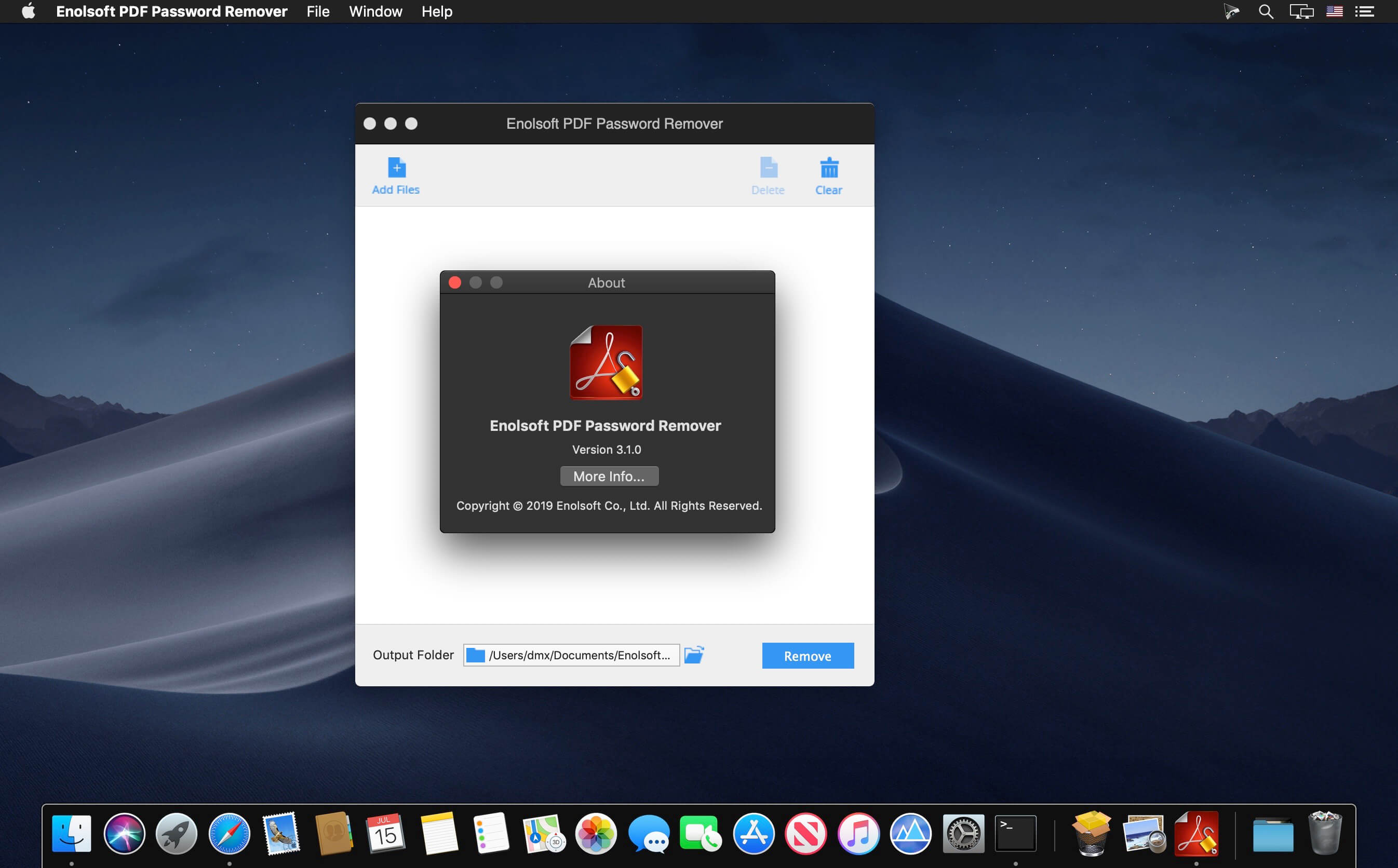The width and height of the screenshot is (1398, 868).
Task: Click the PDF lock app icon in About
Action: tap(606, 362)
